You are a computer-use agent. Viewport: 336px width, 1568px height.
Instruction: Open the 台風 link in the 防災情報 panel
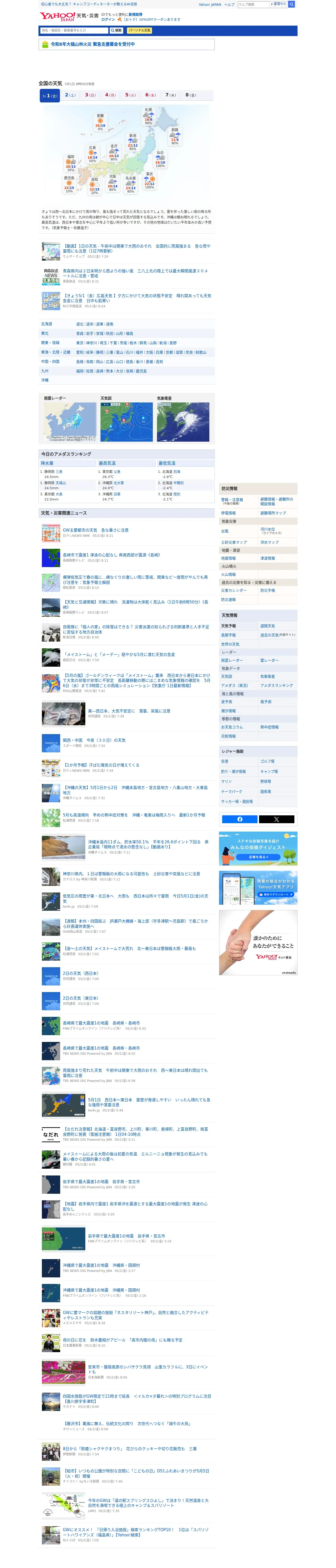[225, 531]
